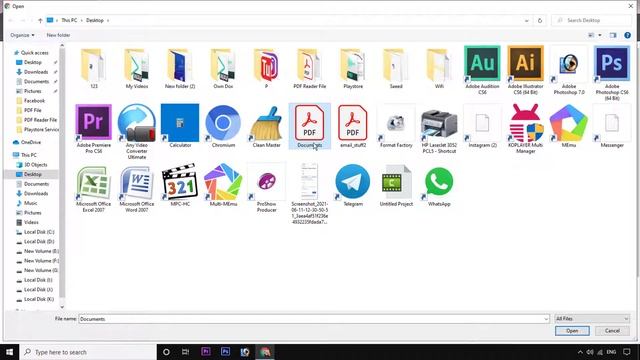Open 3D Objects in navigation pane

(36, 164)
